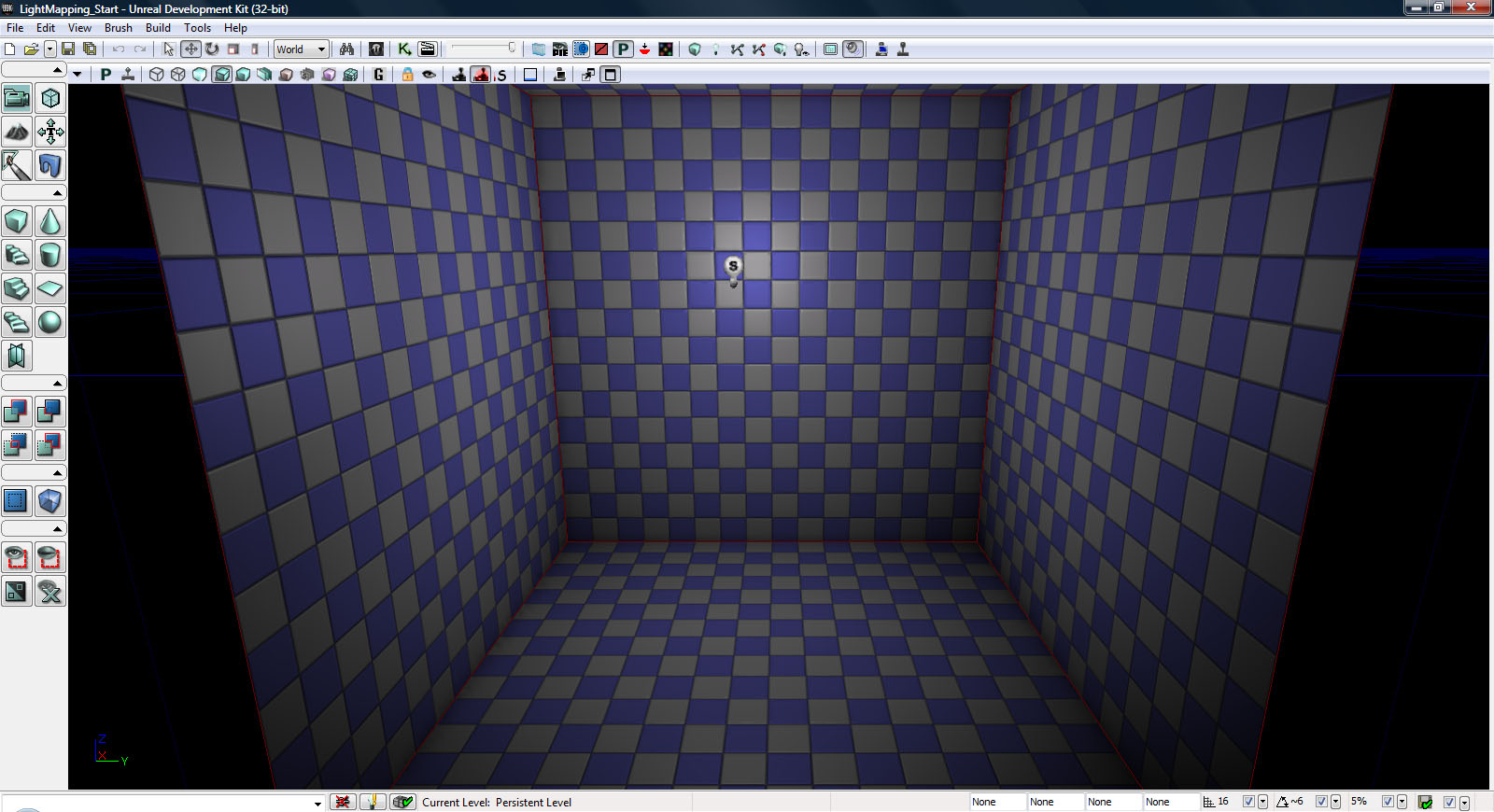
Task: Switch viewport to Lit view mode
Action: pos(221,75)
